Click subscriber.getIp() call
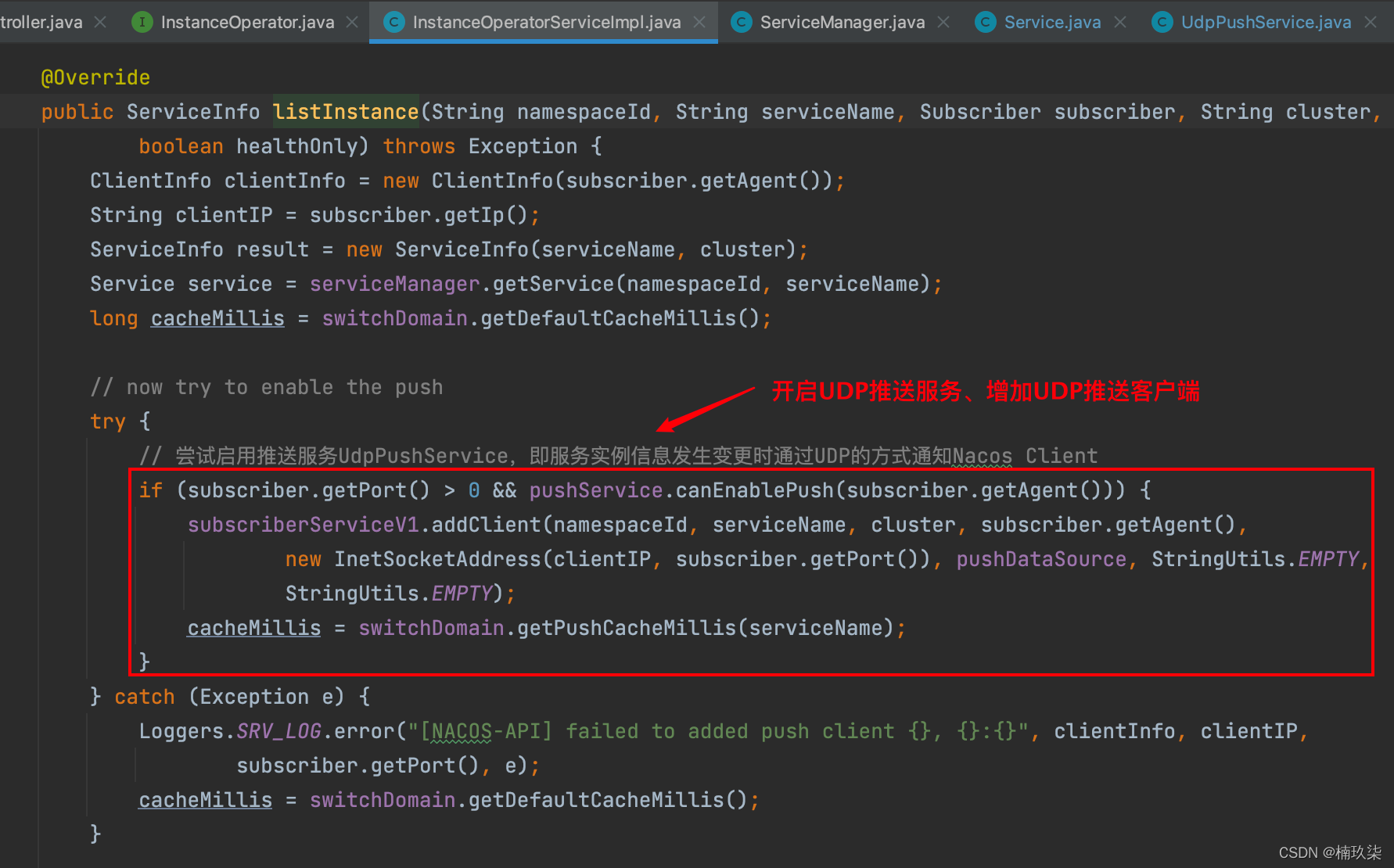 point(419,215)
